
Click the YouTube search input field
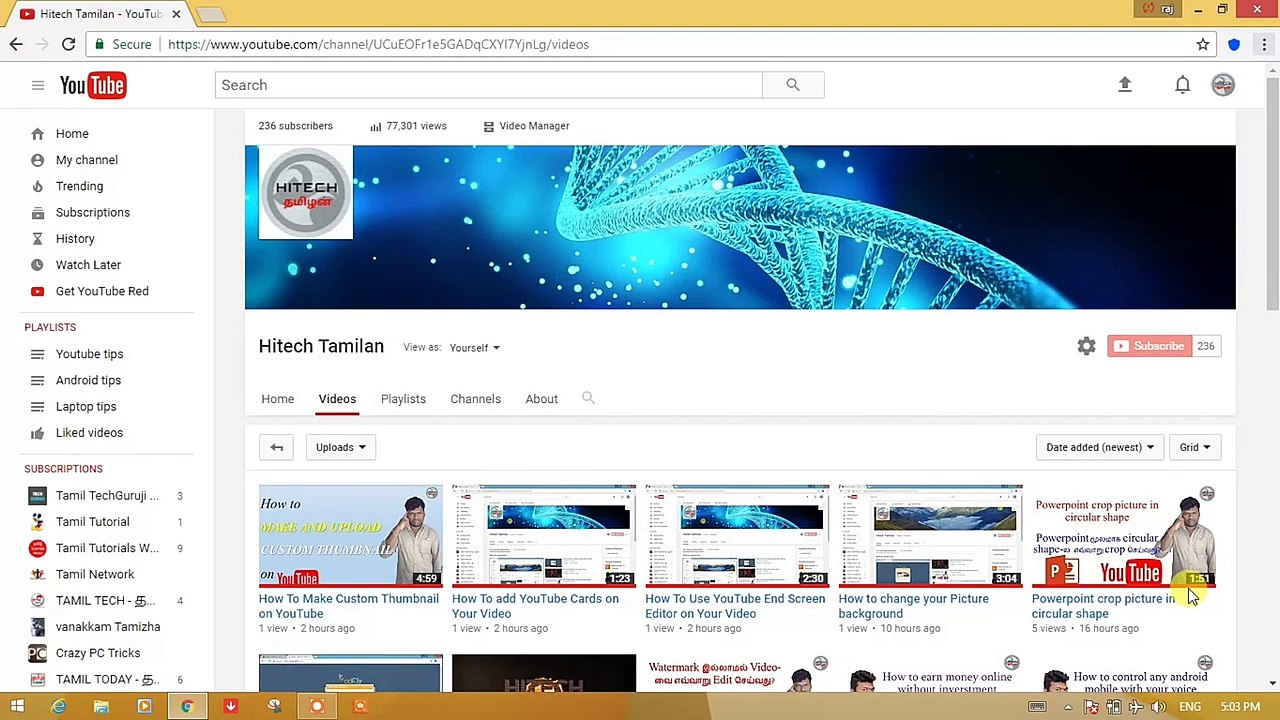pos(488,85)
